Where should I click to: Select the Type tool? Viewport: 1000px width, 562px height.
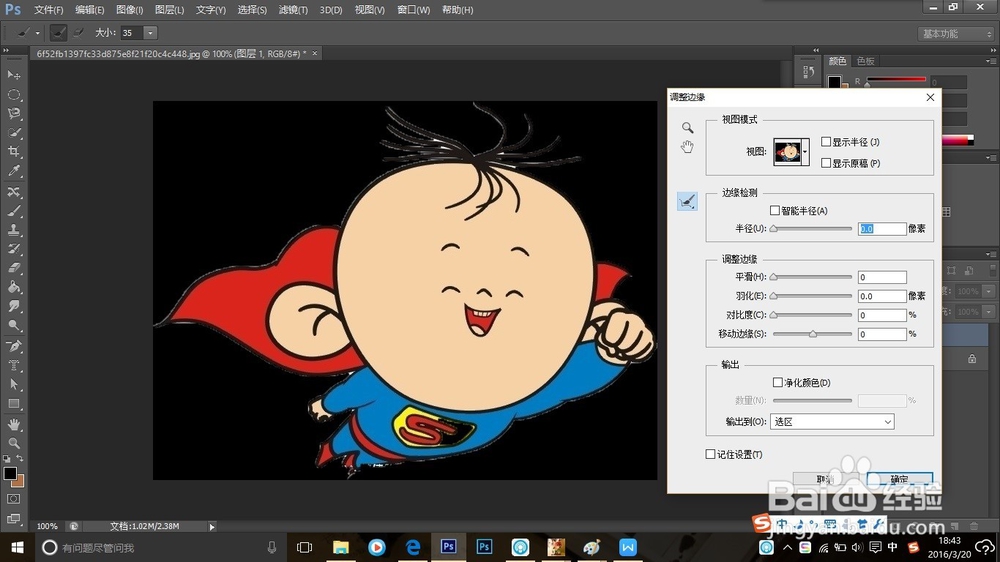[13, 366]
